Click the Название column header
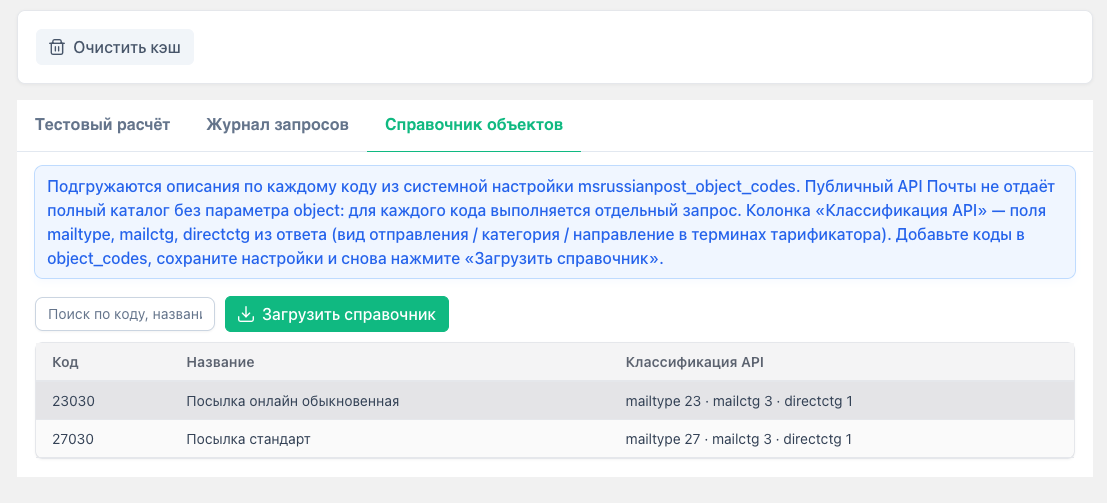The image size is (1107, 503). [x=220, y=361]
